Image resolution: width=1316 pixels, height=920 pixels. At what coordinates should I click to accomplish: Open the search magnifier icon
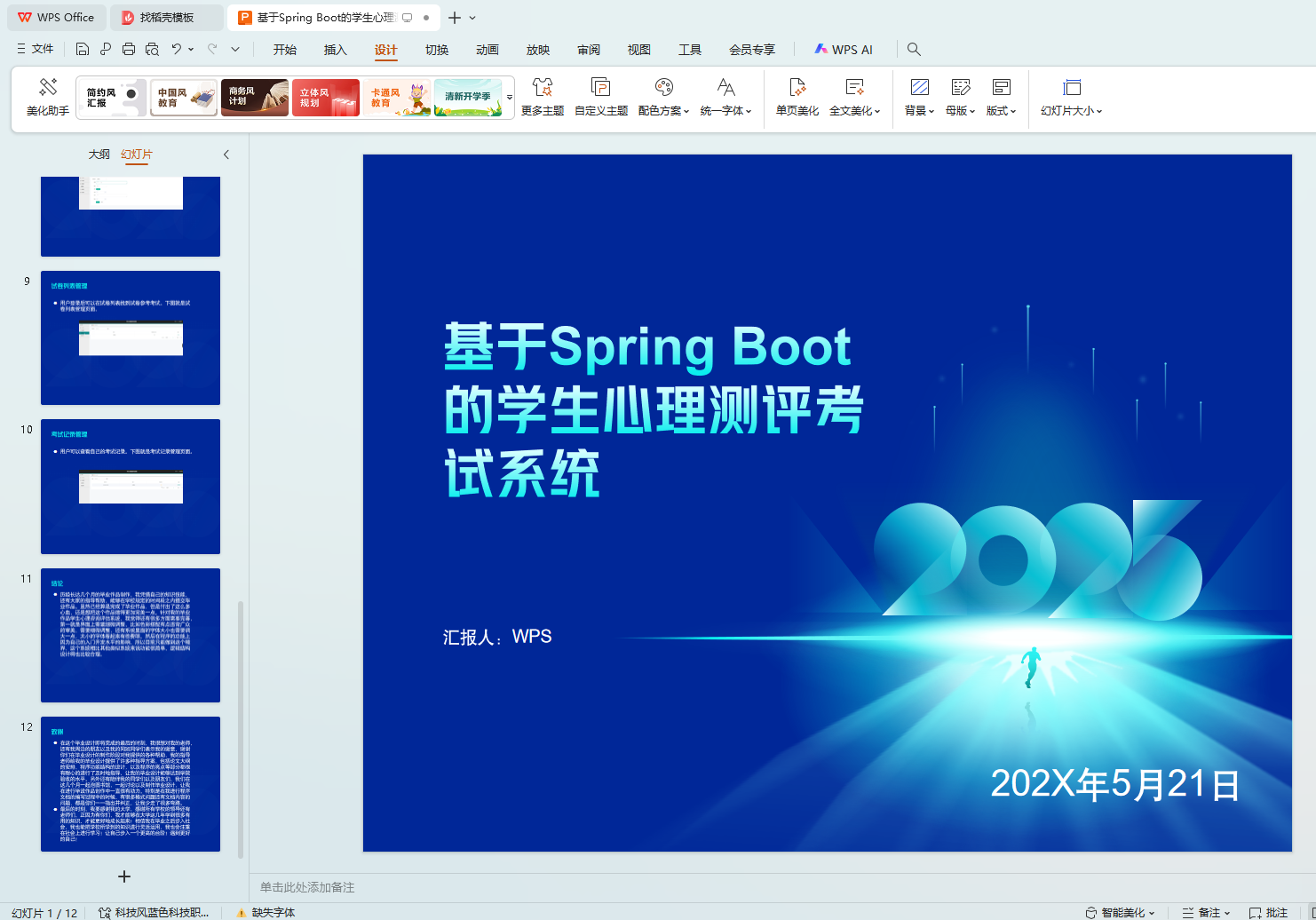click(x=914, y=50)
